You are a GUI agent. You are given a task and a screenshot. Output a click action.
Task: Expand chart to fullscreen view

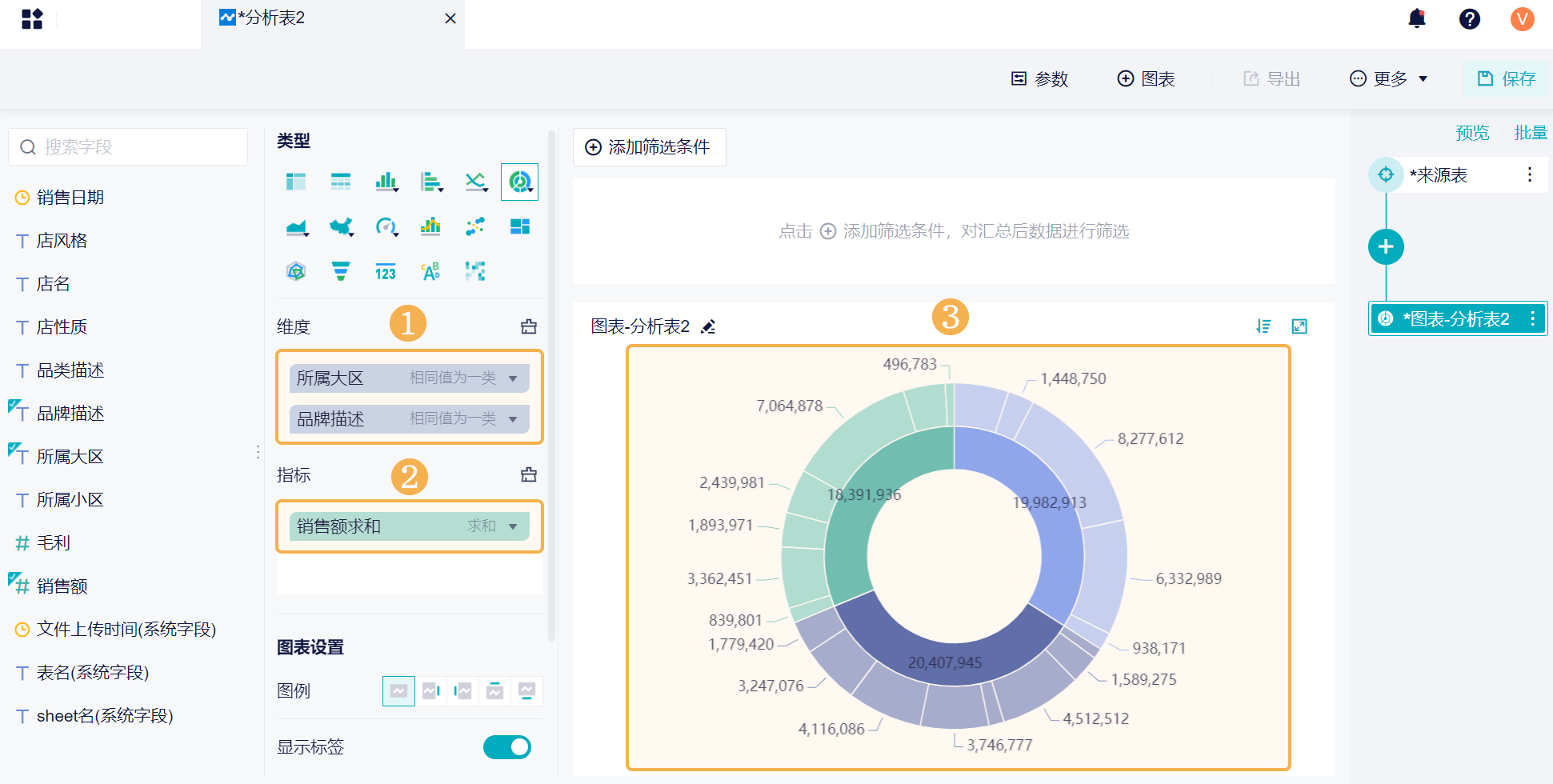click(x=1299, y=326)
